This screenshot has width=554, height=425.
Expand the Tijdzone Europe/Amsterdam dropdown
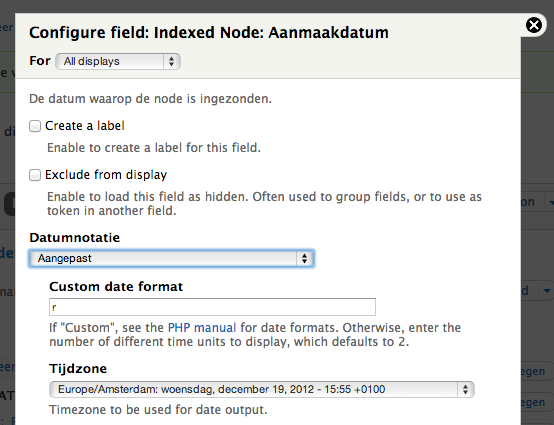pyautogui.click(x=262, y=389)
